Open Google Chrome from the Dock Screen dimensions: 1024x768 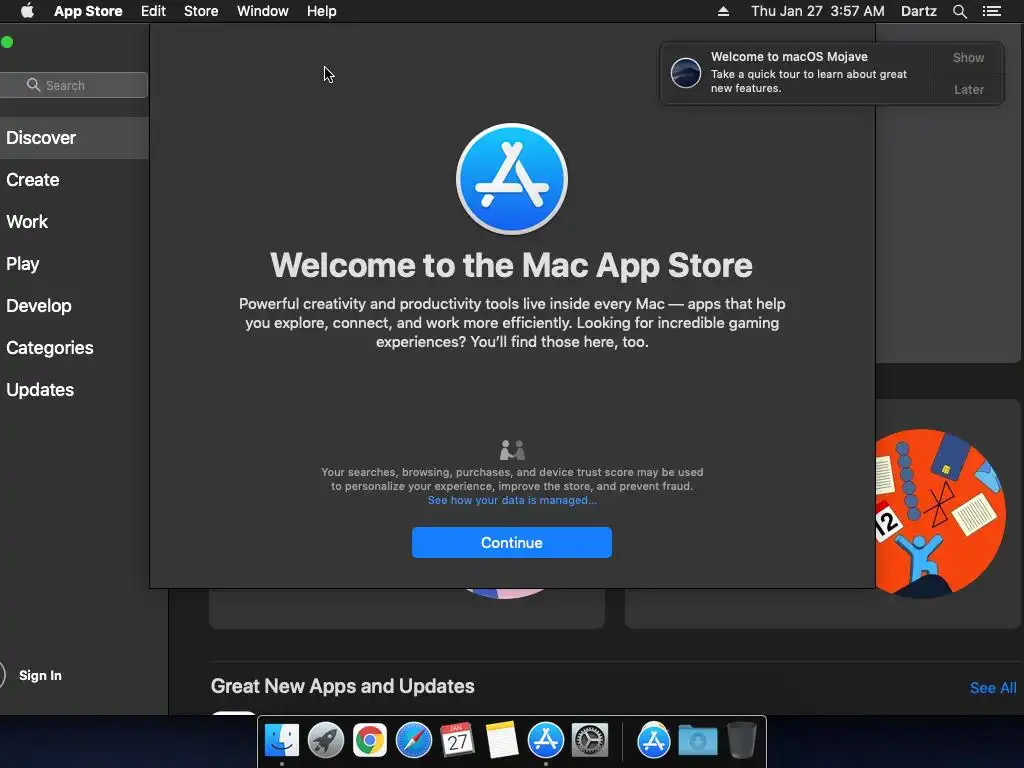[370, 741]
